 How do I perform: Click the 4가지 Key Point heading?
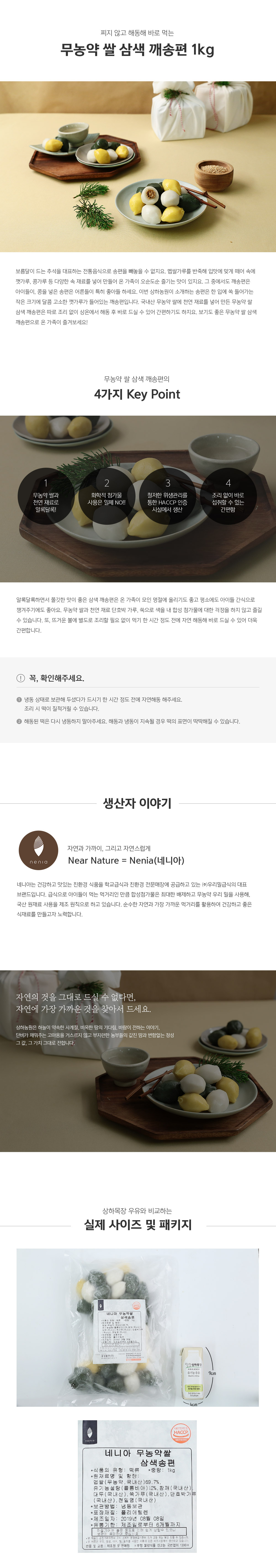[x=138, y=394]
